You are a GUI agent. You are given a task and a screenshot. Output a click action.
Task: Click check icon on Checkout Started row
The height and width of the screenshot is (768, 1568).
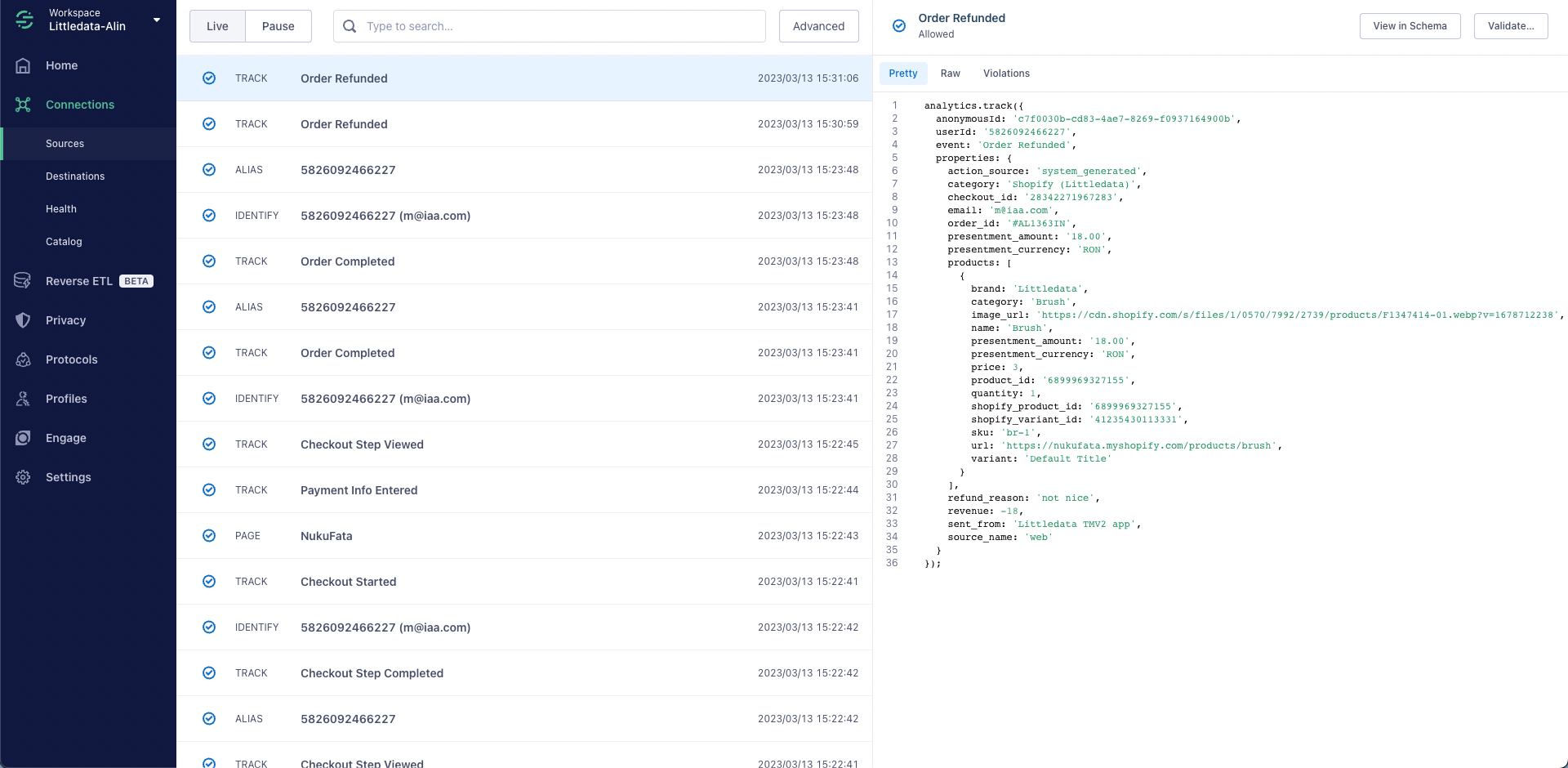209,582
